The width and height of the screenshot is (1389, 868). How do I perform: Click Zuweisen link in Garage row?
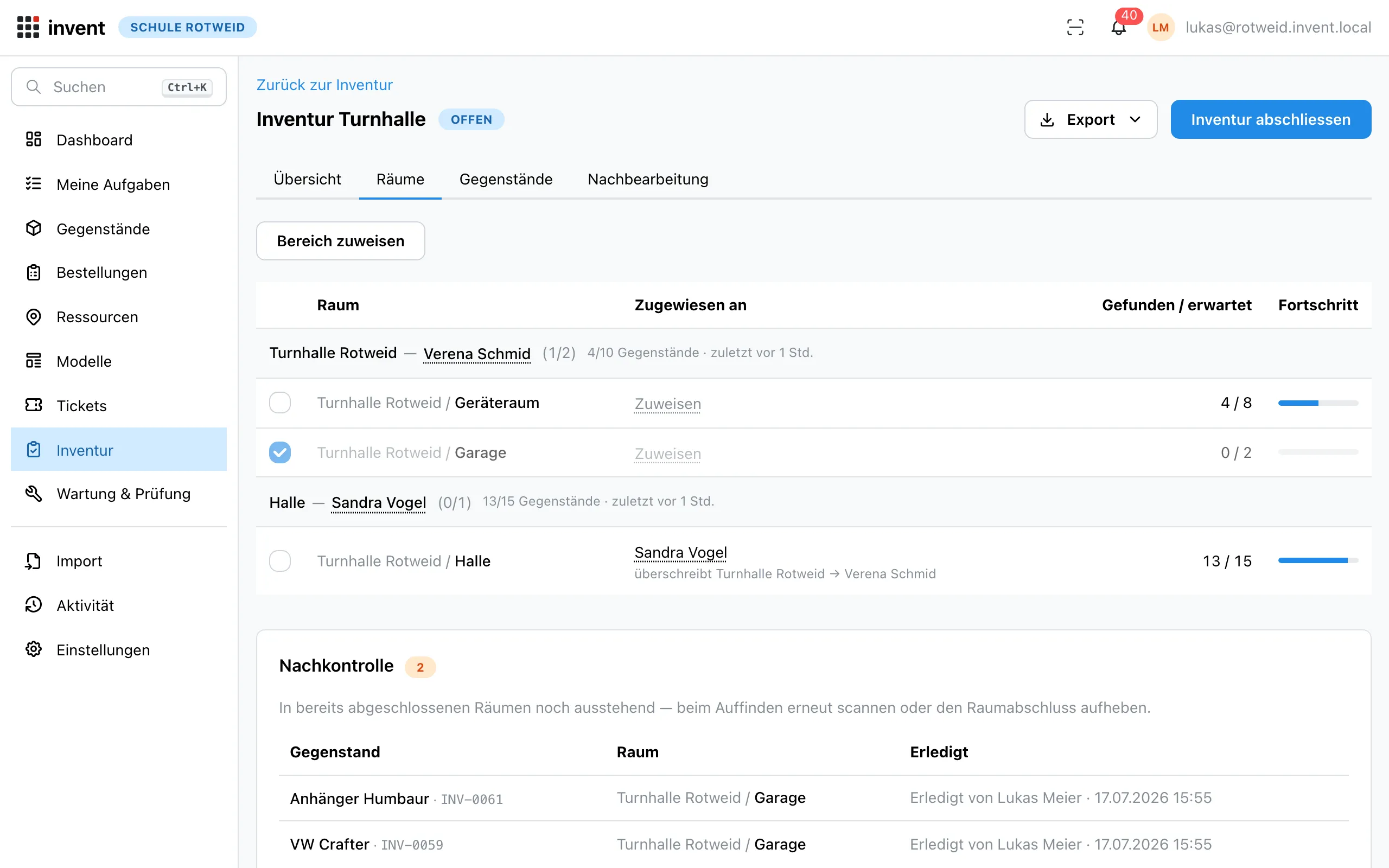pos(667,454)
